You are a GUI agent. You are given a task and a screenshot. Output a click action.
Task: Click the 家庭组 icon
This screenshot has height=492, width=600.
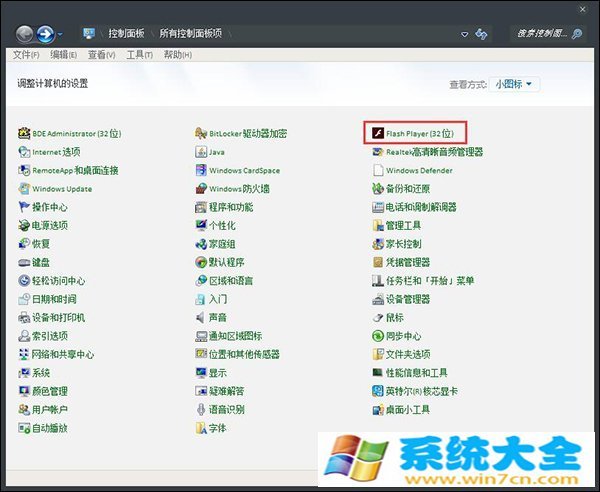tap(201, 244)
